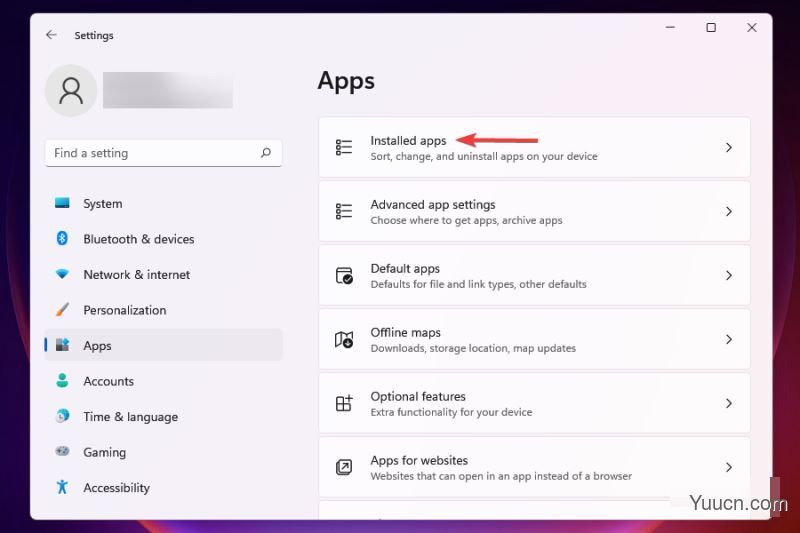Image resolution: width=800 pixels, height=533 pixels.
Task: Open Offline maps entry
Action: [x=534, y=339]
